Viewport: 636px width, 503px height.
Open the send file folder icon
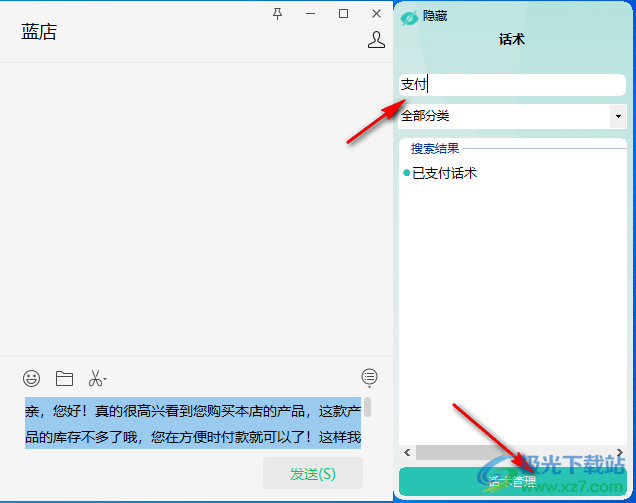pos(64,378)
